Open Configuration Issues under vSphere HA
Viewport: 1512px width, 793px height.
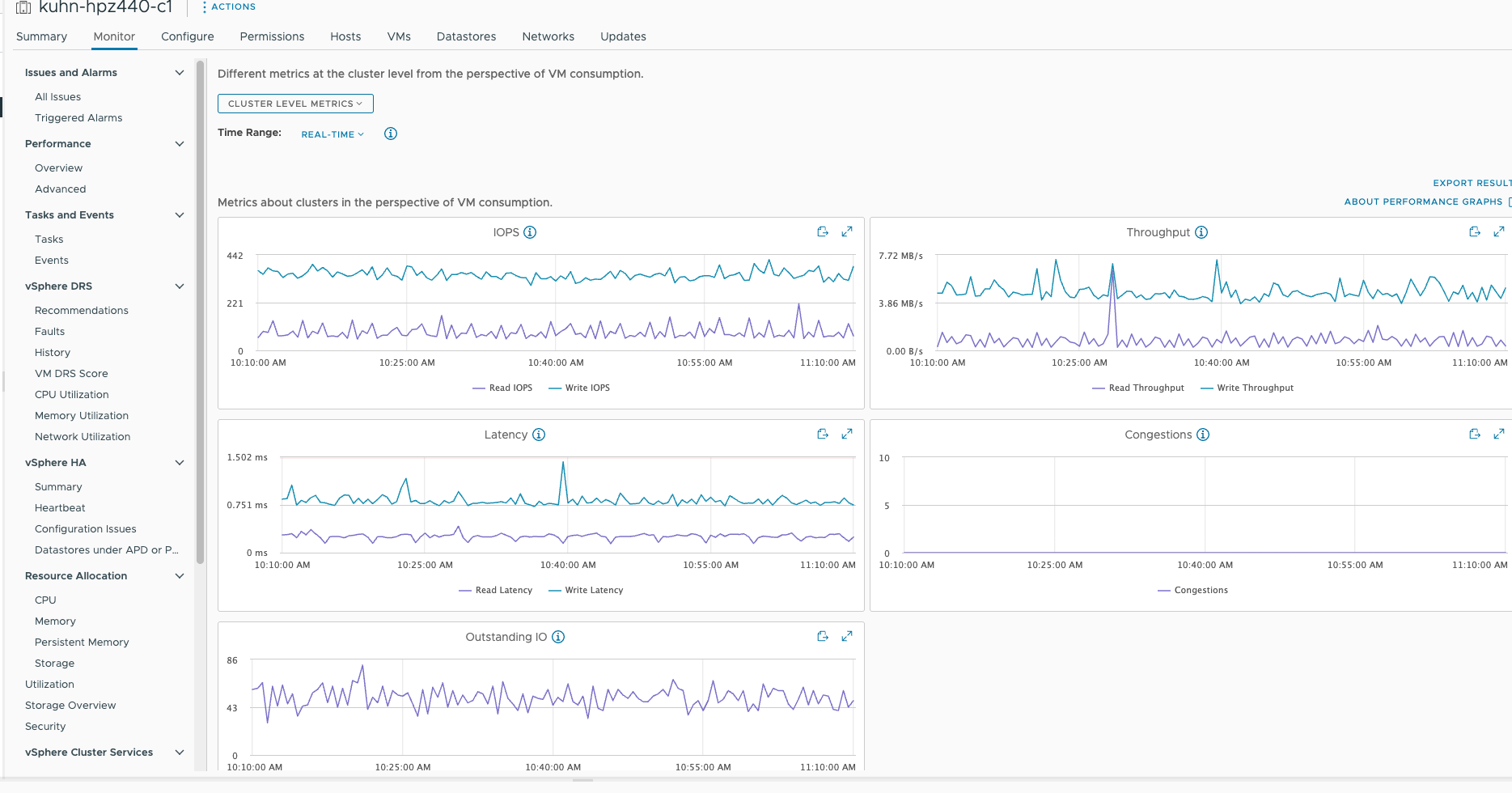point(85,529)
